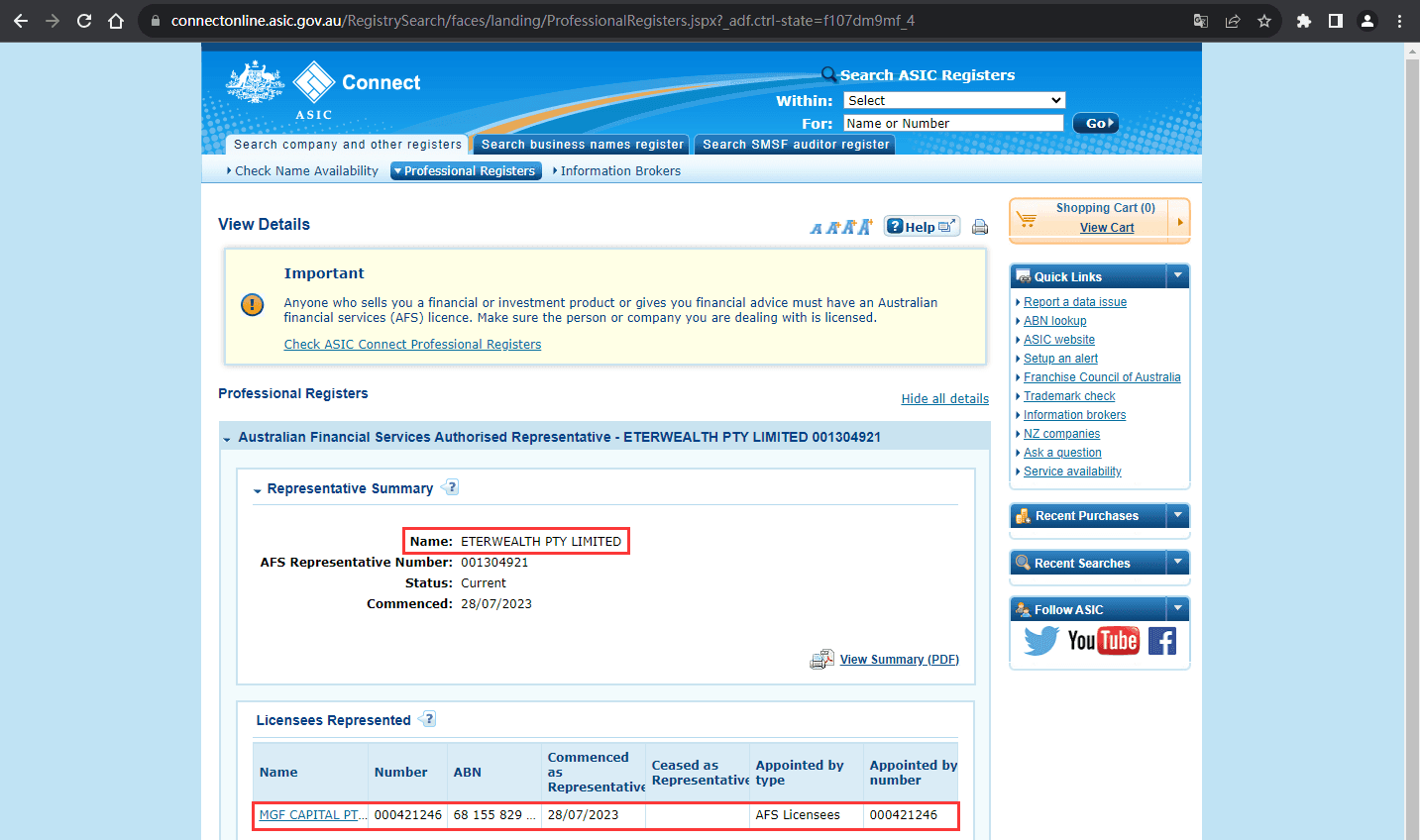Open the browser profile avatar icon
Screen dimensions: 1420x840
pos(1367,21)
